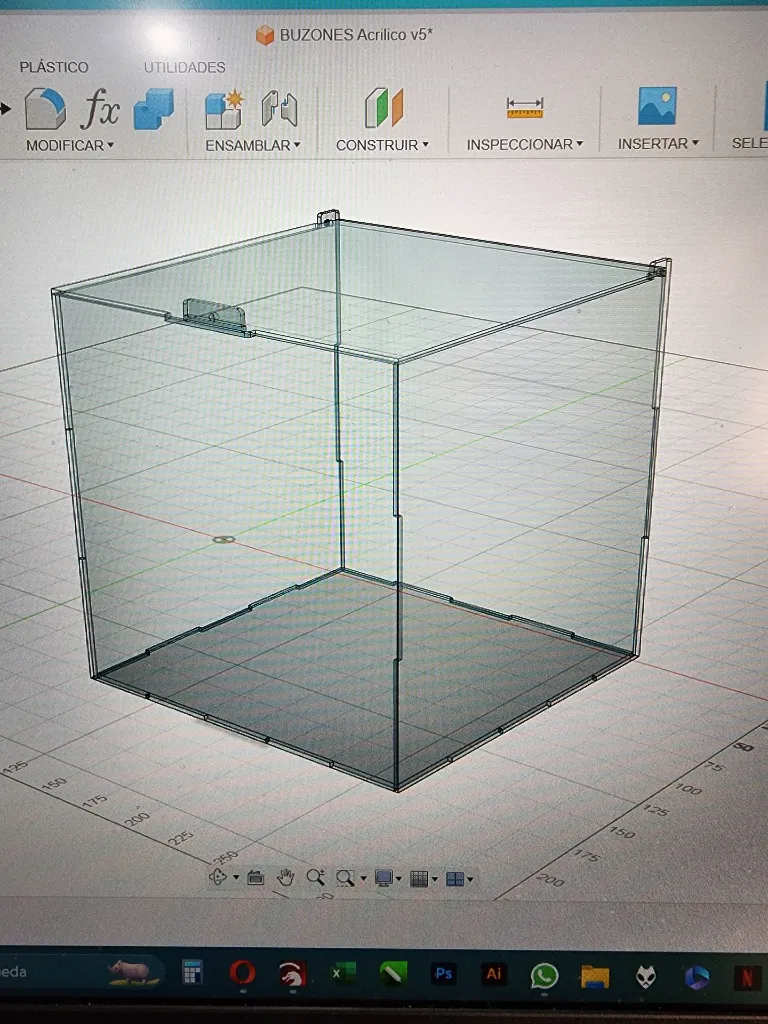The width and height of the screenshot is (768, 1024).
Task: Open the Zoom Window dropdown arrow
Action: pos(363,878)
